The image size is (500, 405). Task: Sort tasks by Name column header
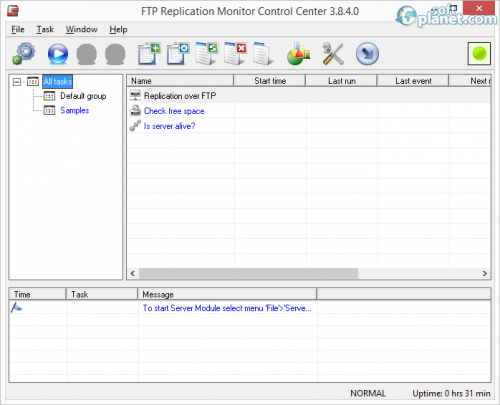click(x=180, y=81)
